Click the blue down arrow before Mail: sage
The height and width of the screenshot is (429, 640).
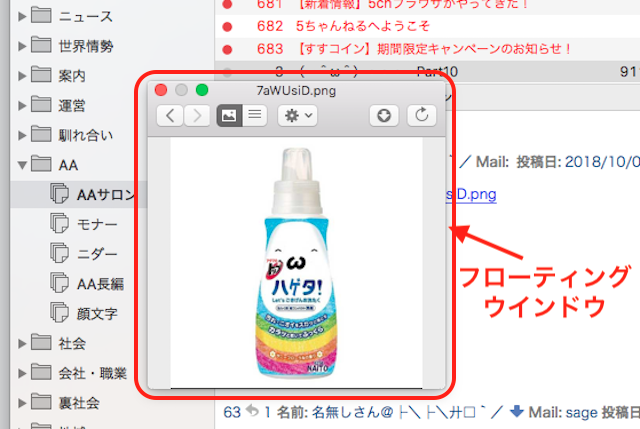(517, 411)
